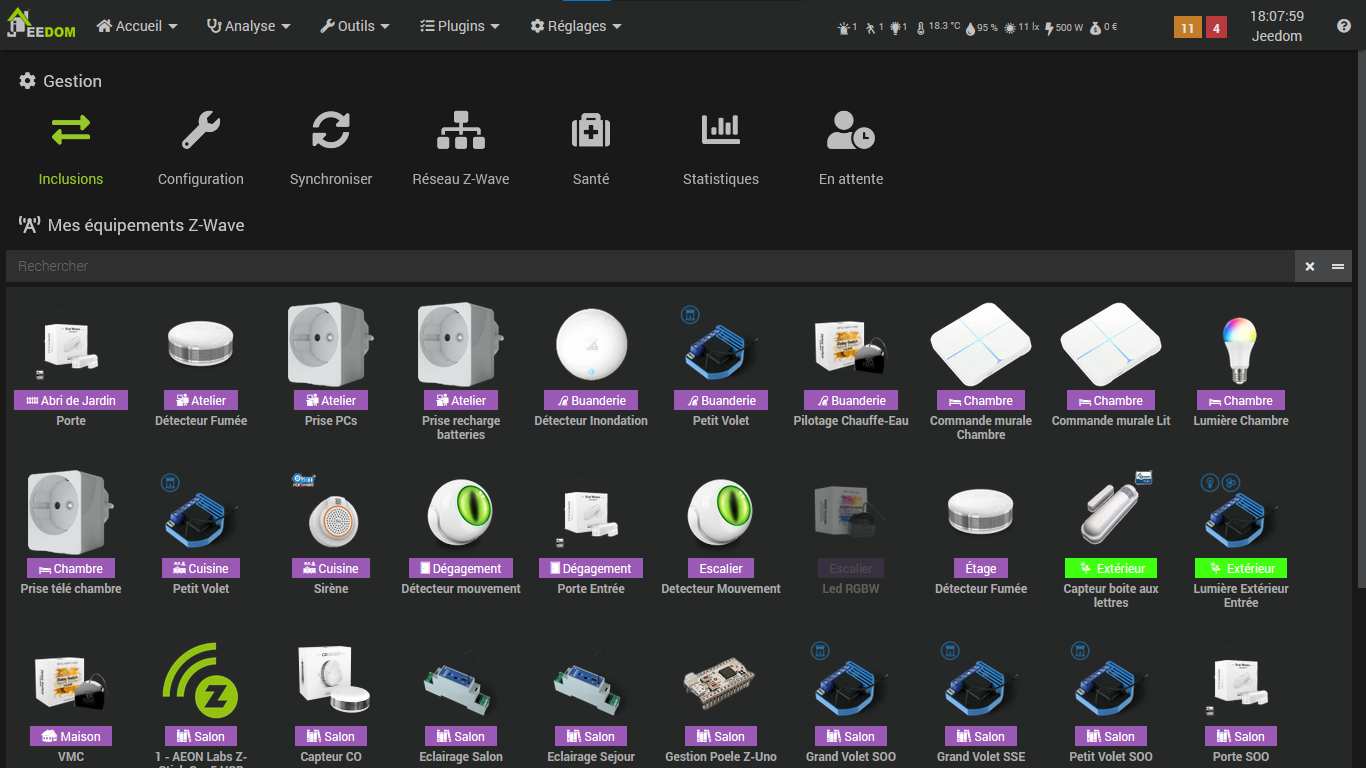
Task: Open the Outils menu
Action: [x=355, y=26]
